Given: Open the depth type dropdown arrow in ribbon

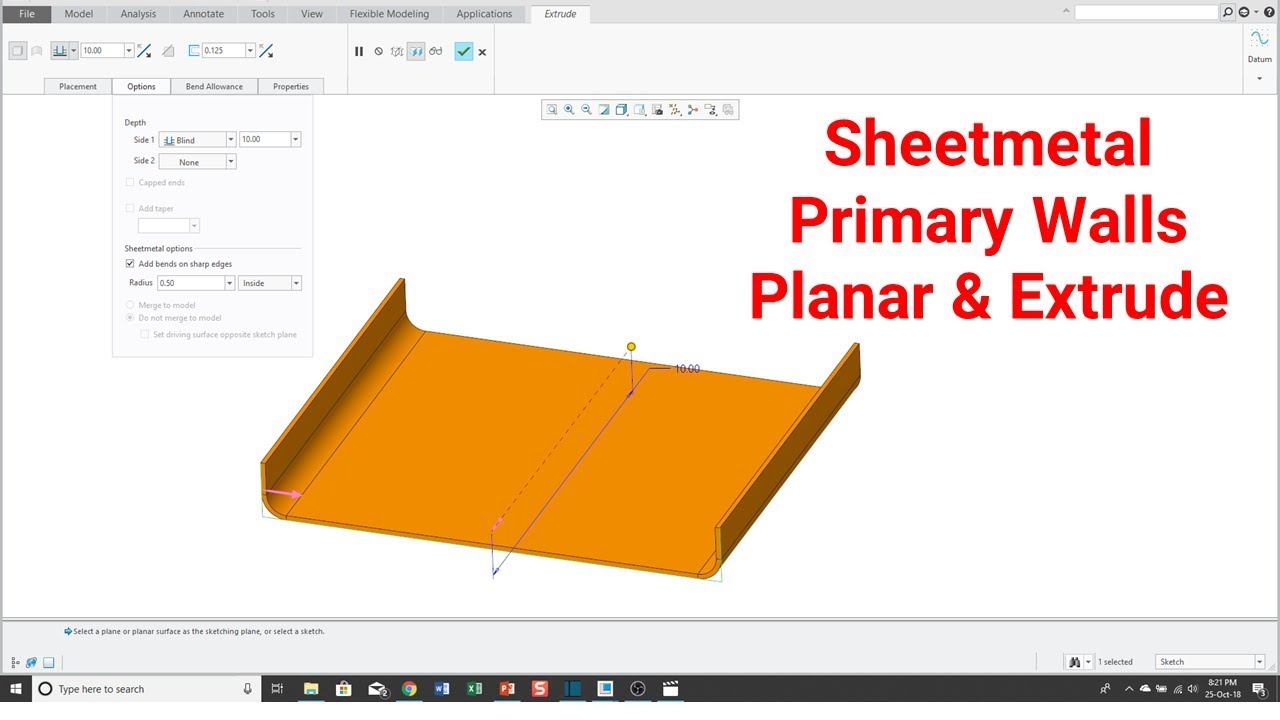Looking at the screenshot, I should (x=73, y=50).
